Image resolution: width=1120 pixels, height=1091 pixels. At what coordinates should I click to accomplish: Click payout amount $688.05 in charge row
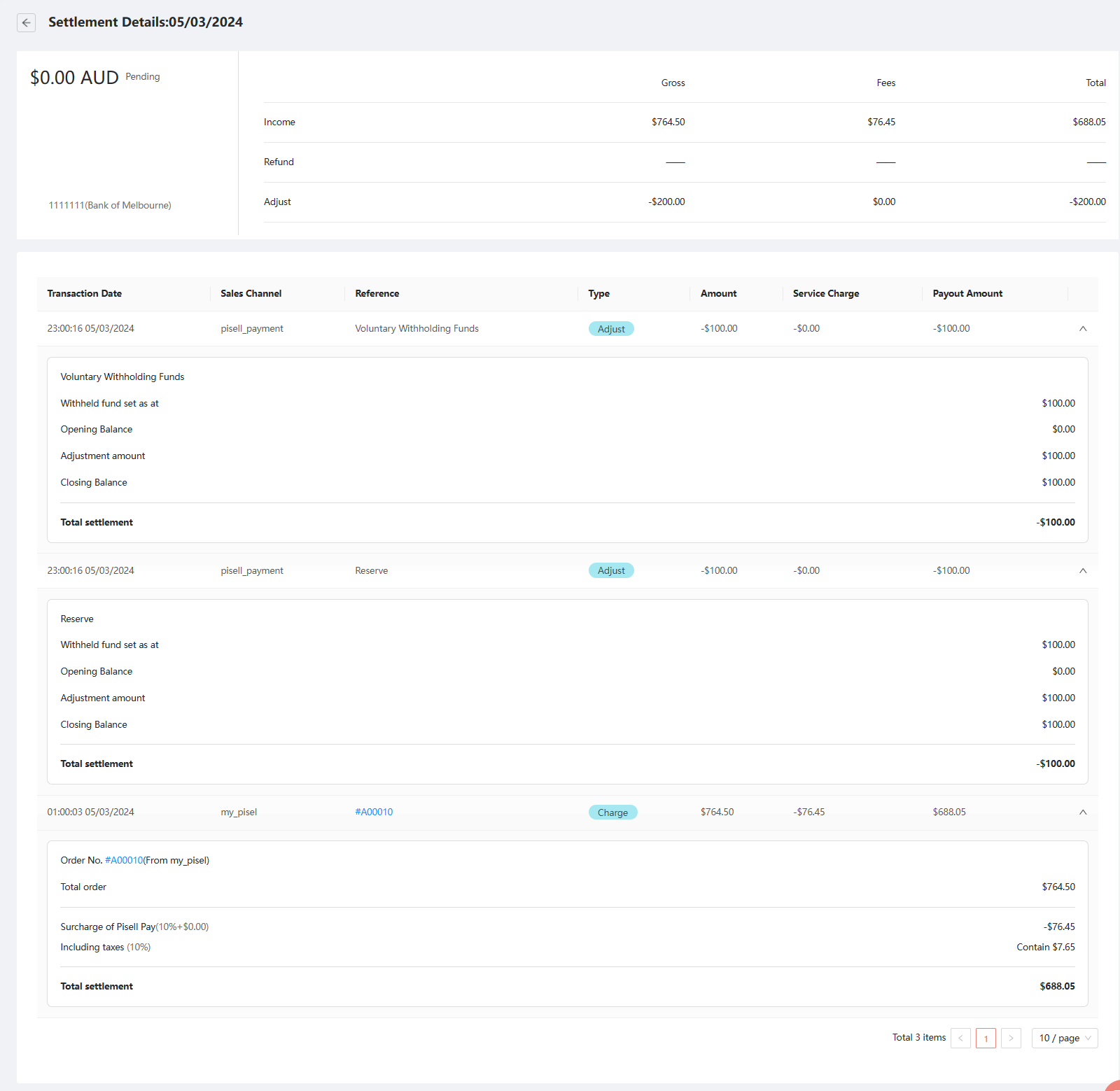point(949,812)
